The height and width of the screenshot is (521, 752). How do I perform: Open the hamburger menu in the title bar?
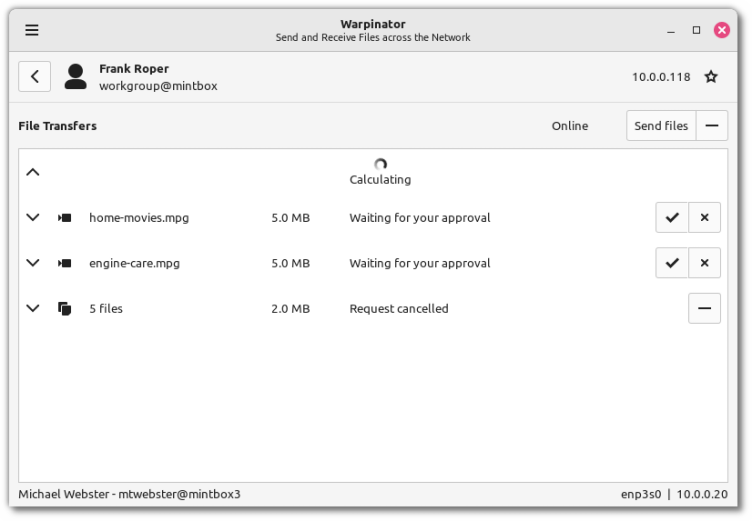[x=32, y=30]
